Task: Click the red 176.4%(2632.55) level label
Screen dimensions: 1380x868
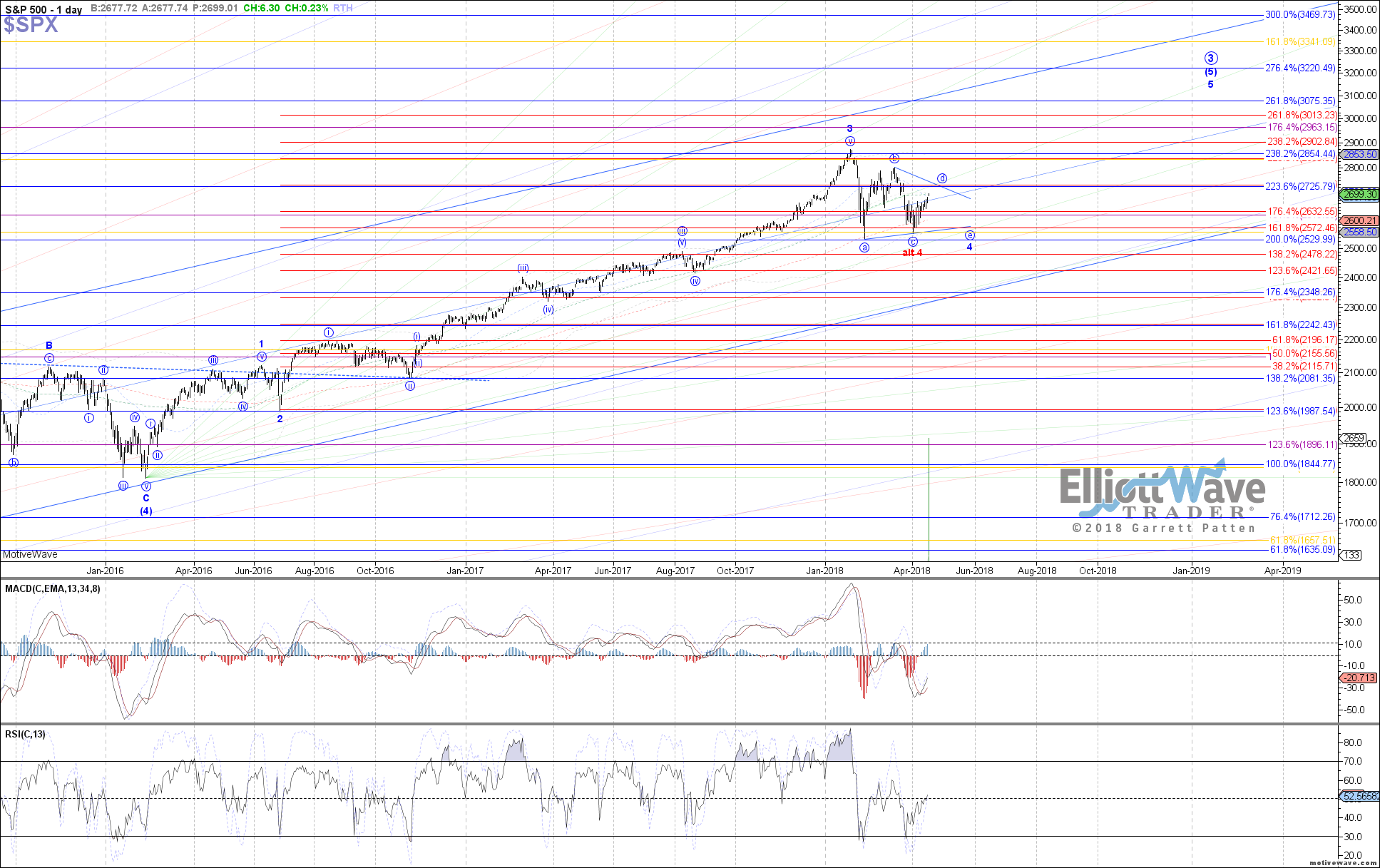Action: (1302, 212)
